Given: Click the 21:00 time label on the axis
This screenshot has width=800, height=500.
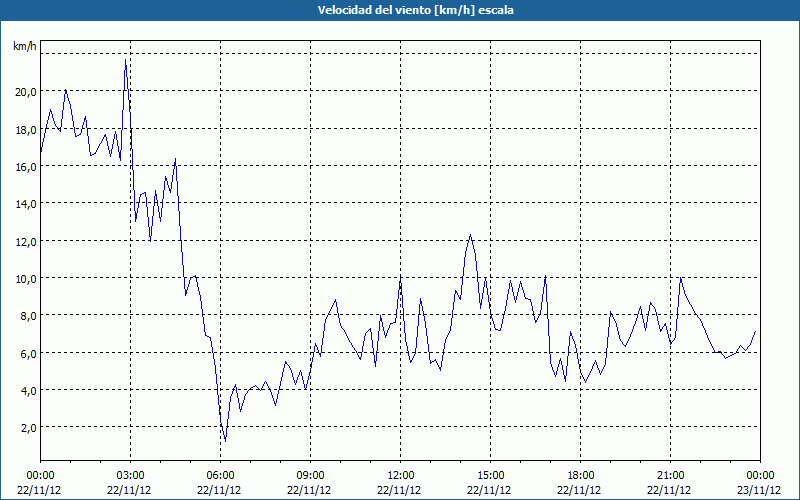Looking at the screenshot, I should (670, 476).
